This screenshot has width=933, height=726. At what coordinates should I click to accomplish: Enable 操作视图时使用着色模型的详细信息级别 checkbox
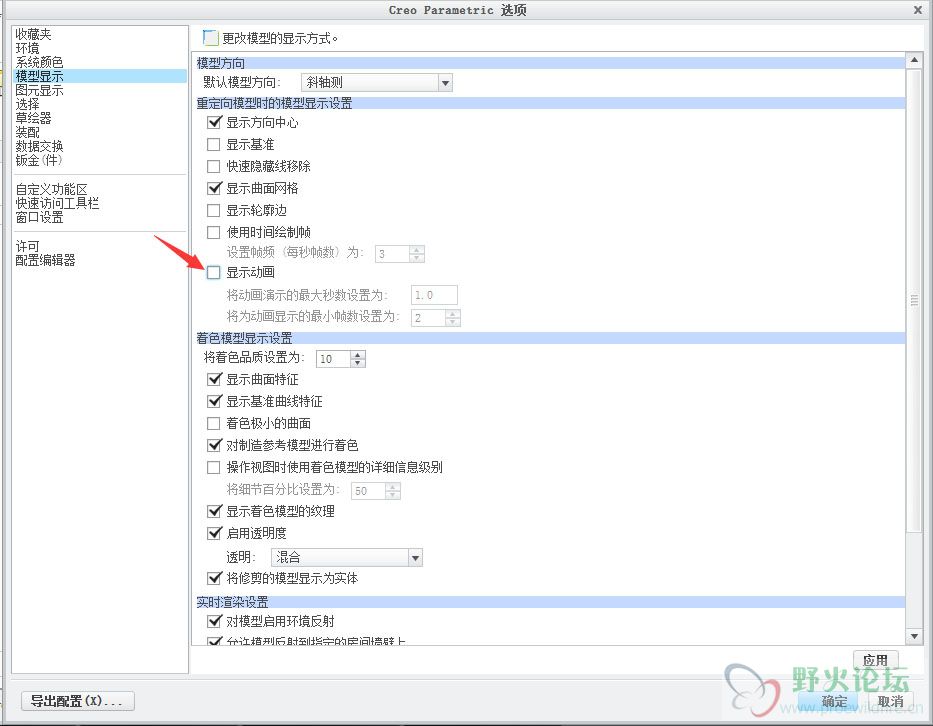(214, 468)
